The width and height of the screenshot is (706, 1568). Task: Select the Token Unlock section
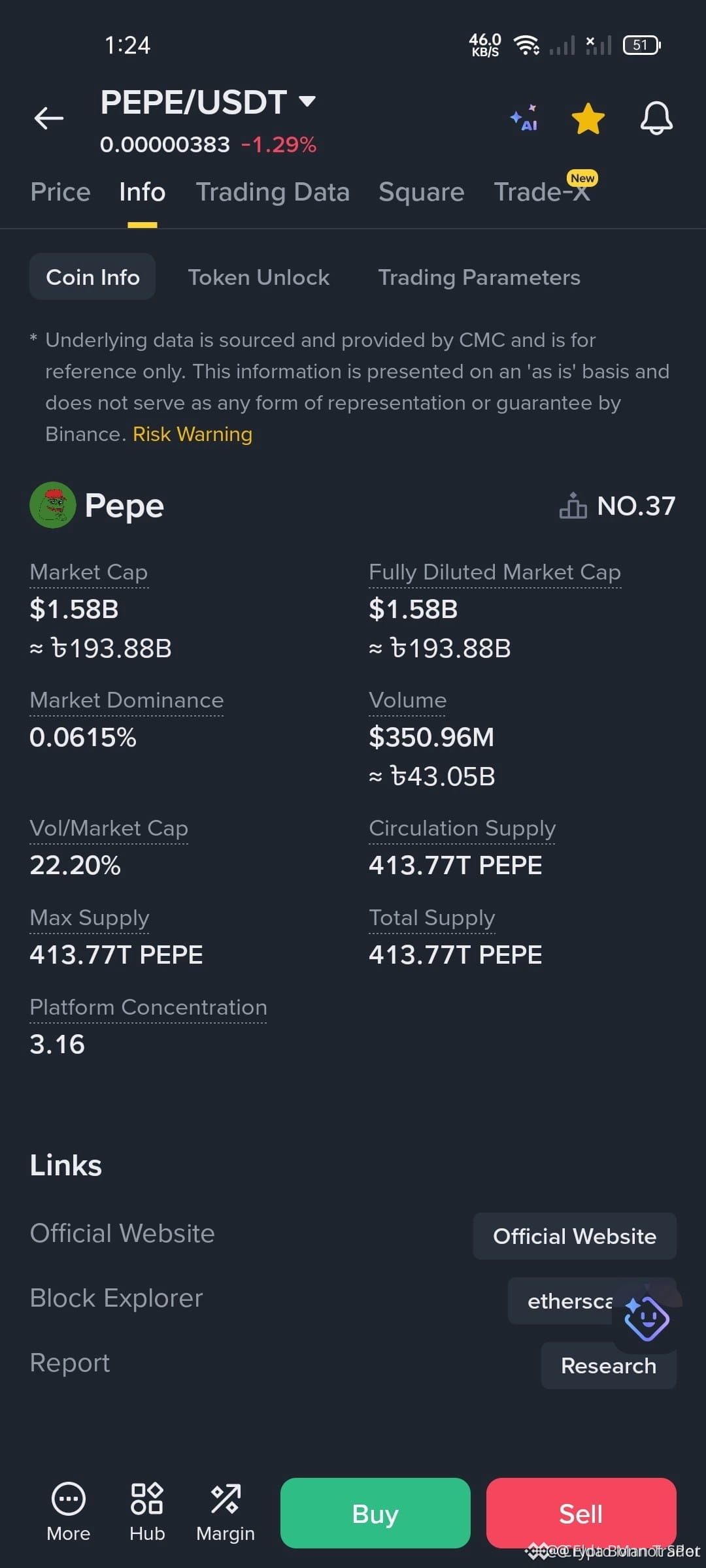pyautogui.click(x=259, y=277)
